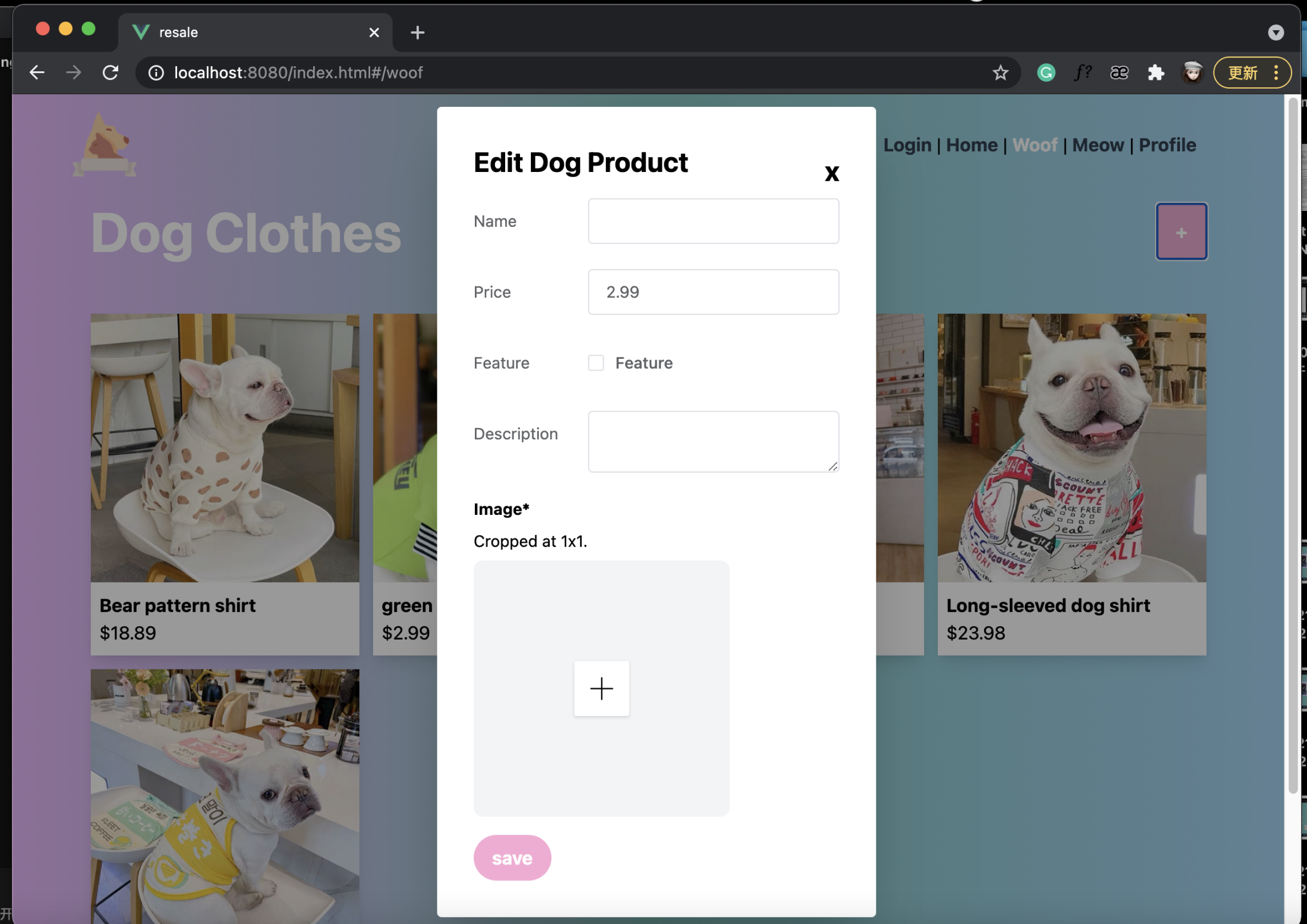Open the Grammarly extension icon
This screenshot has height=924, width=1307.
coord(1046,73)
